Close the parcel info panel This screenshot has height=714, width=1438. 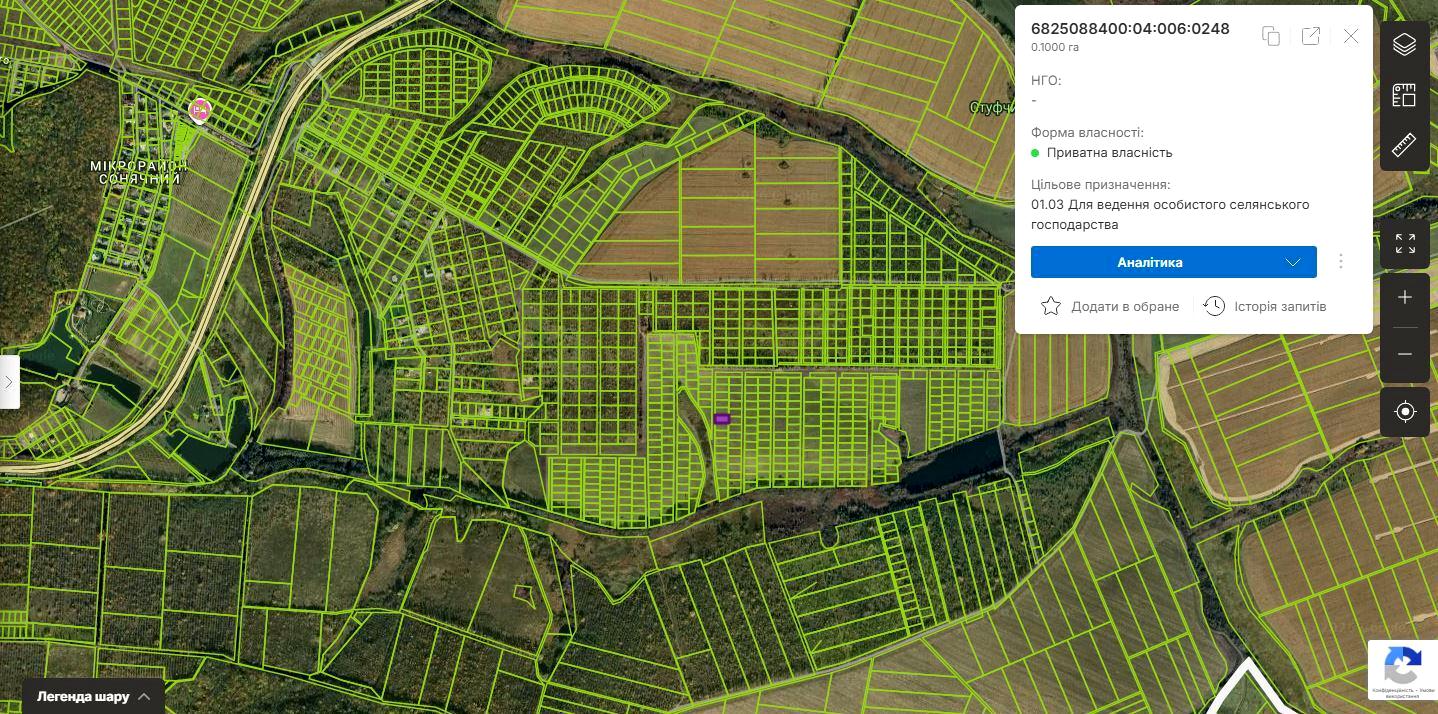tap(1351, 36)
